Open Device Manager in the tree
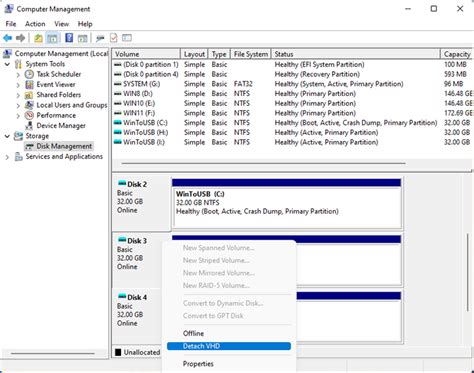The height and width of the screenshot is (373, 474). (61, 126)
